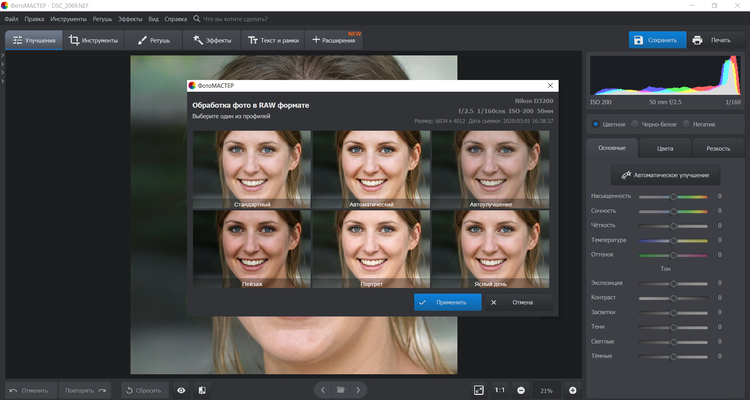Choose the Портрет profile thumbnail

372,248
